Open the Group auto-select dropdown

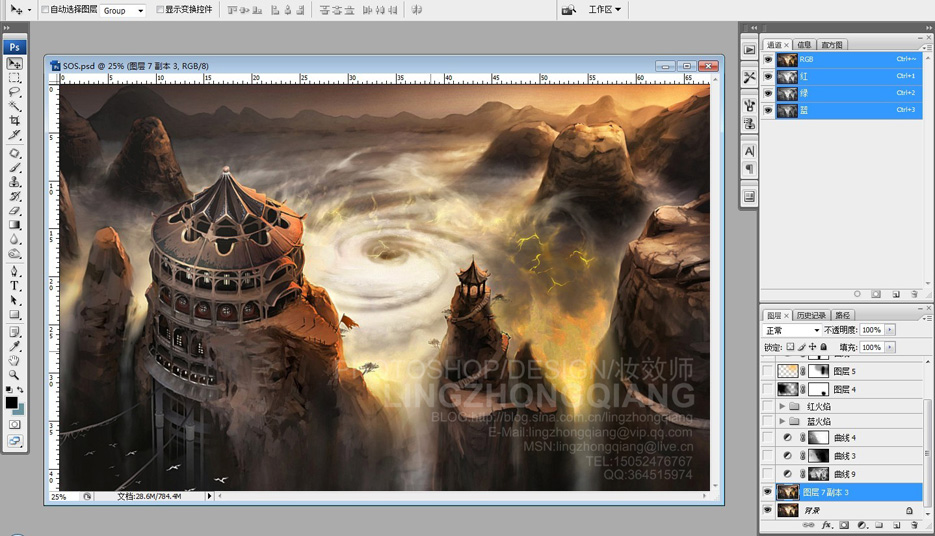click(x=123, y=11)
